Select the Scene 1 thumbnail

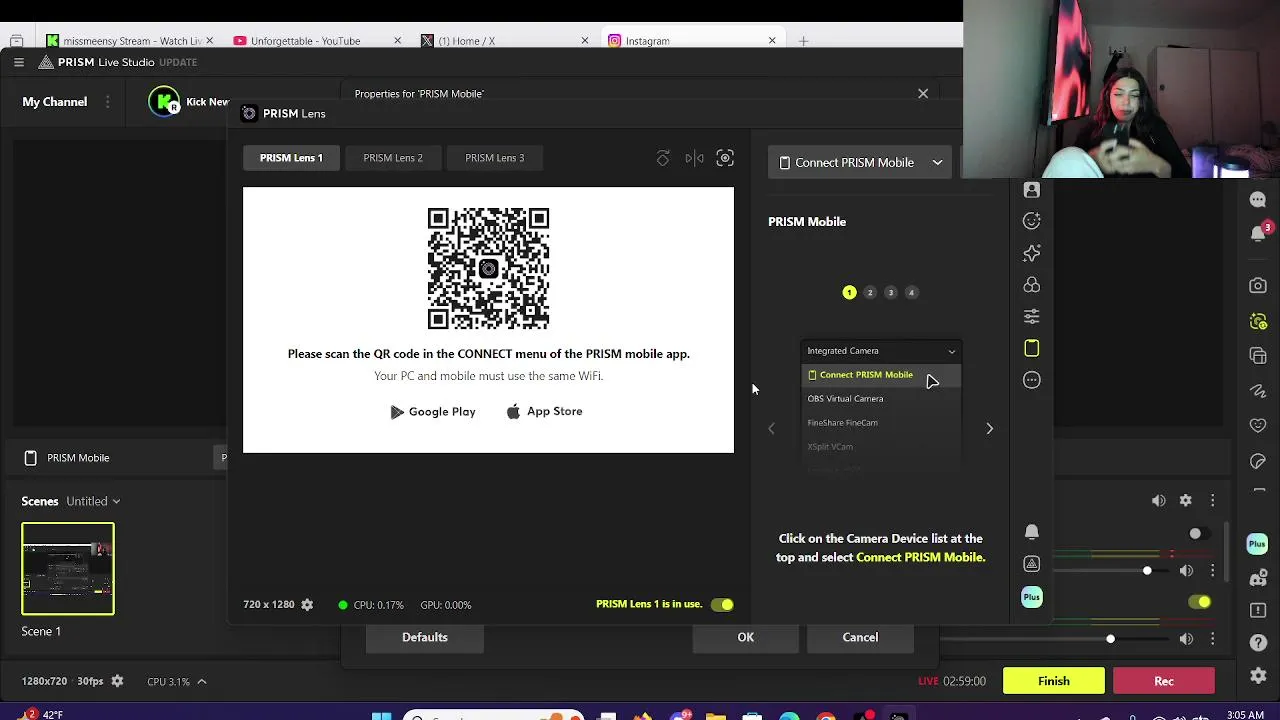click(68, 569)
